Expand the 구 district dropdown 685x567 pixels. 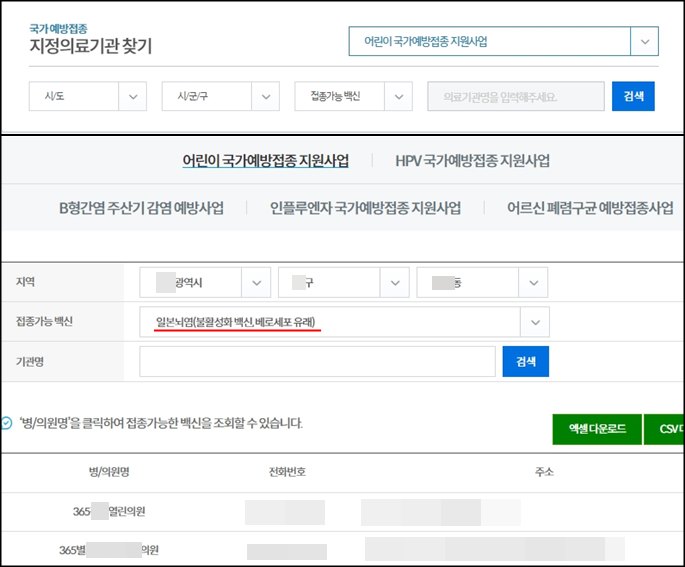[343, 283]
